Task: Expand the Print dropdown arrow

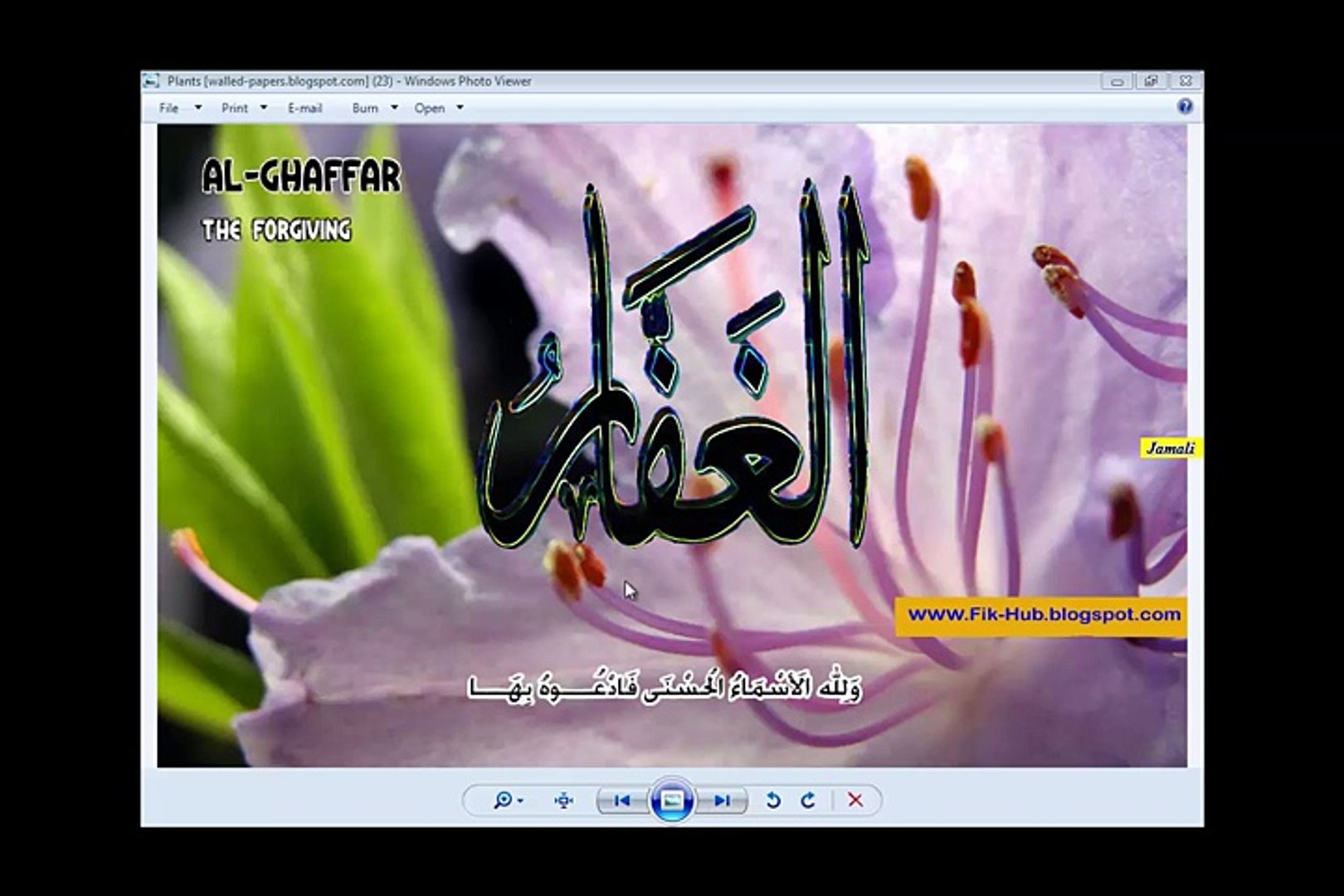Action: coord(264,107)
